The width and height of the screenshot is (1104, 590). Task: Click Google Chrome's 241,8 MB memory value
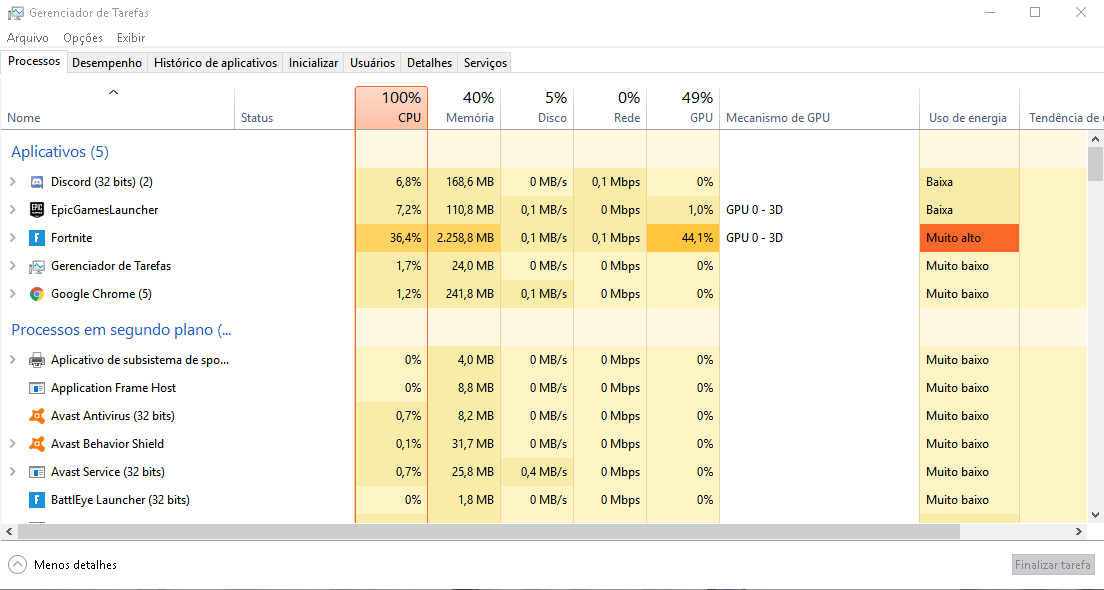pos(470,294)
